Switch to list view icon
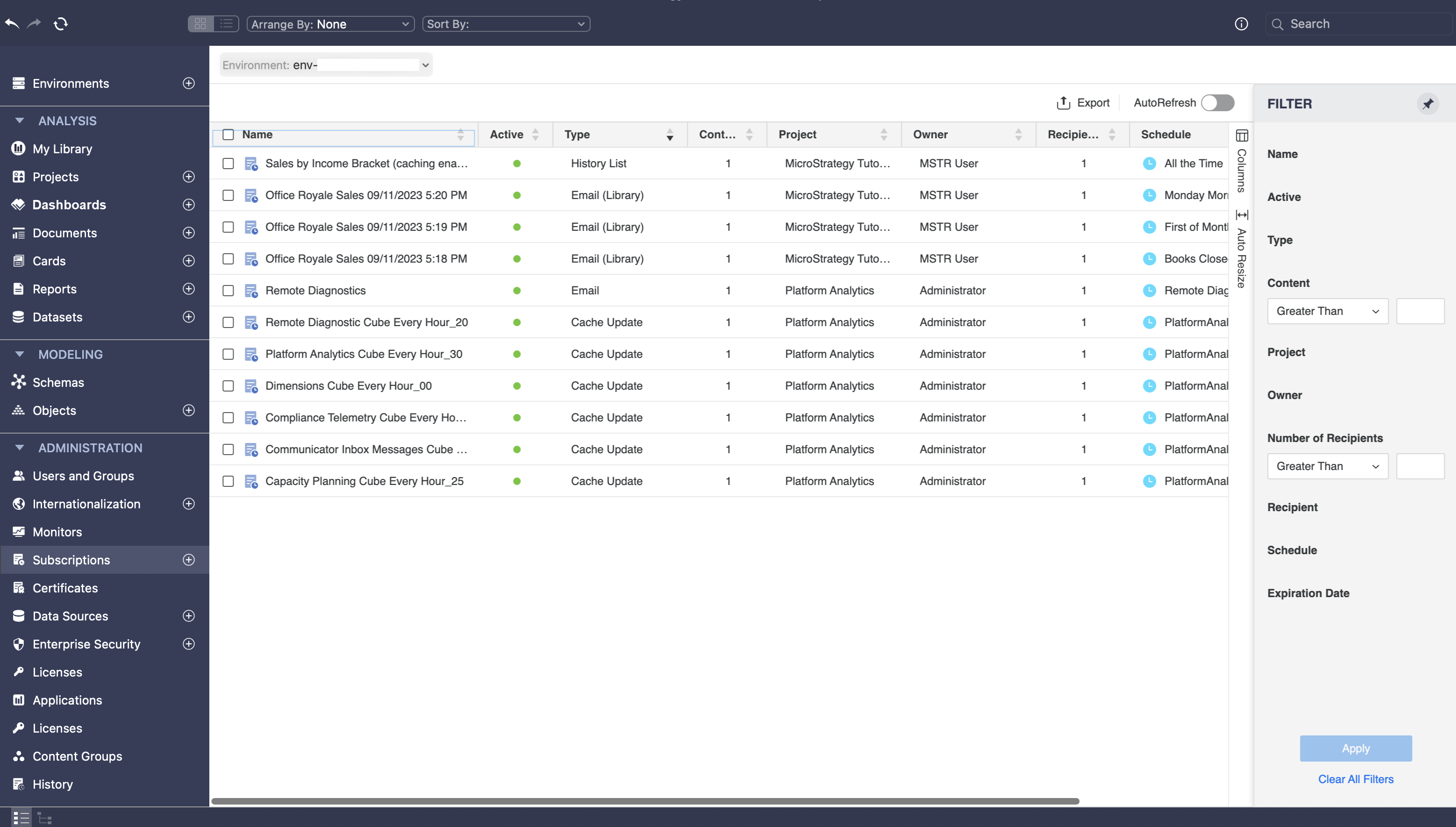 coord(226,24)
